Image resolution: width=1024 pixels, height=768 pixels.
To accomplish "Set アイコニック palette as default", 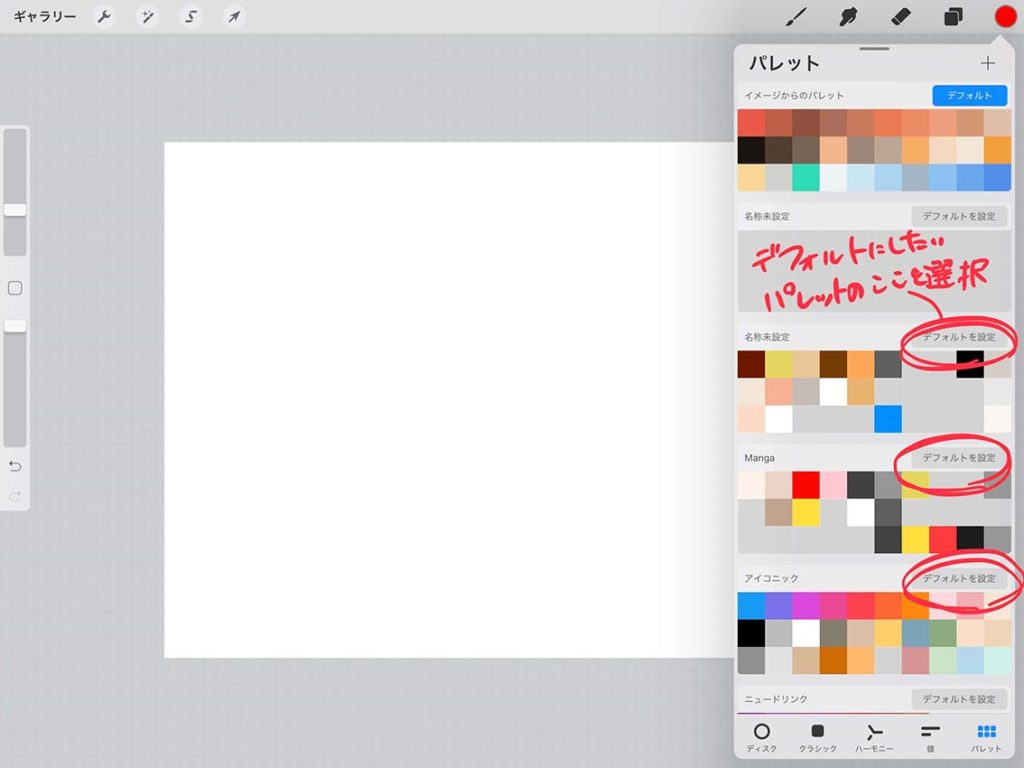I will click(959, 579).
